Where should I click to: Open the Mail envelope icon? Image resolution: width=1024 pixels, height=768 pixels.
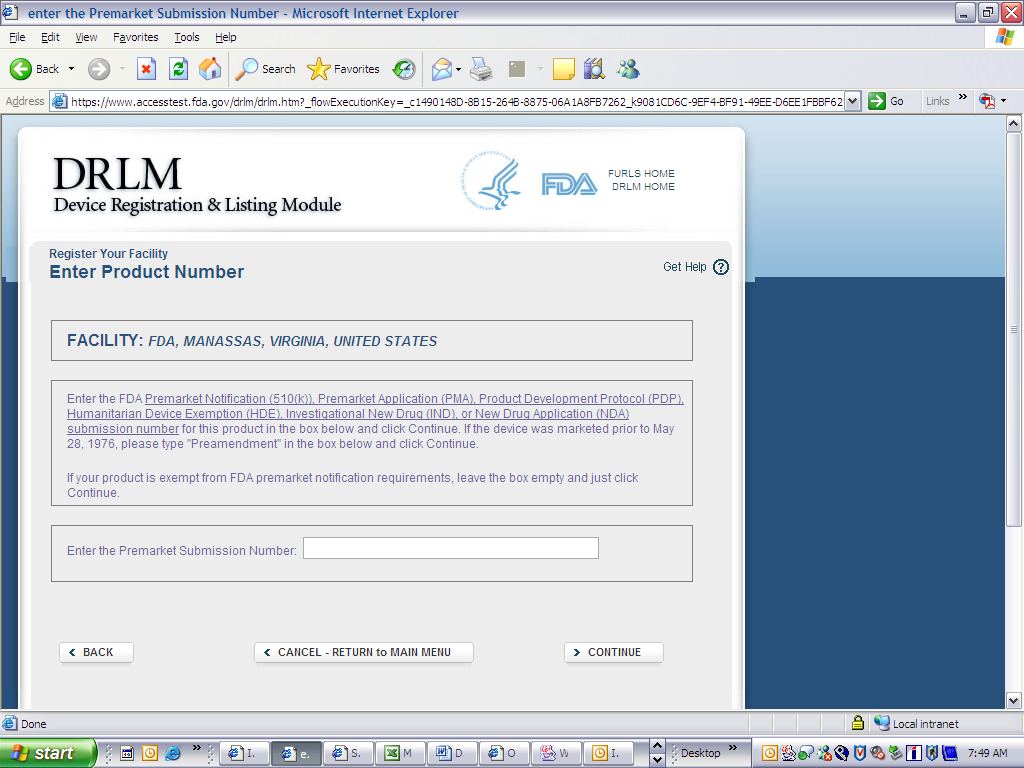(x=441, y=69)
